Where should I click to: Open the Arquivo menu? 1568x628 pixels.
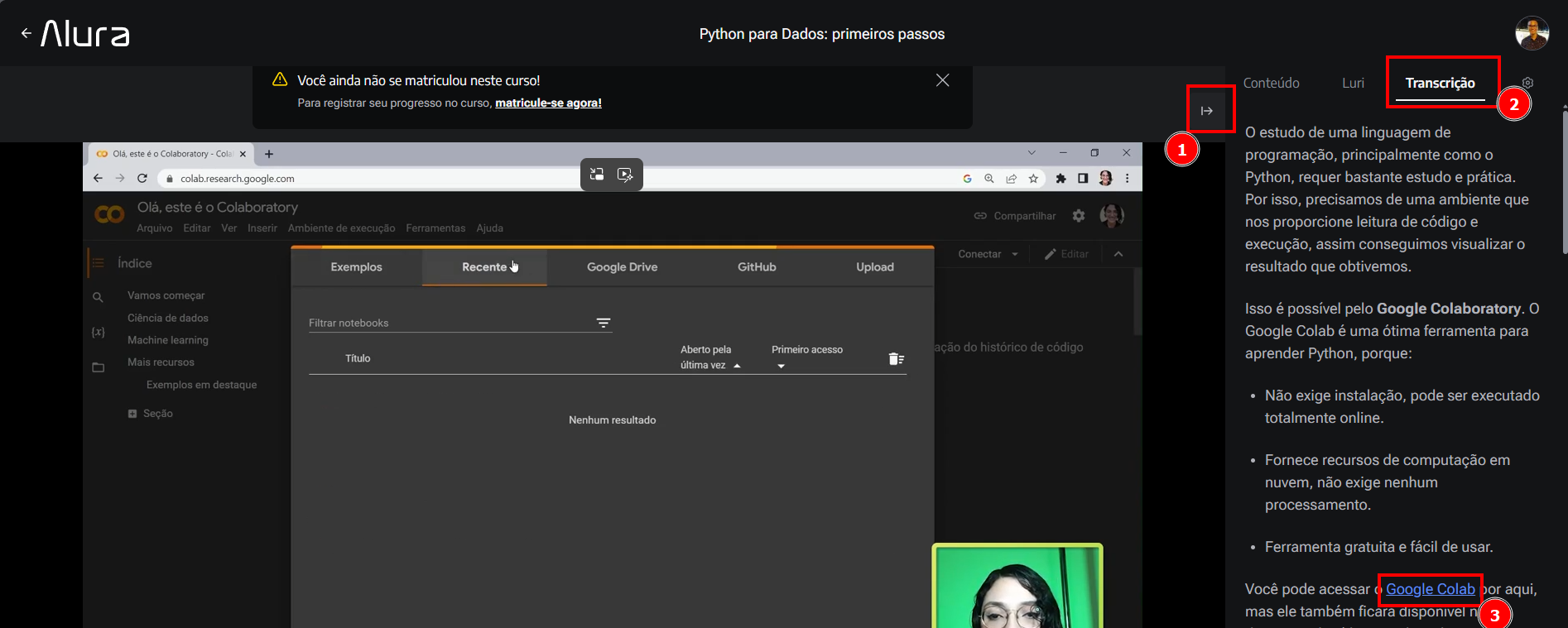[x=155, y=228]
